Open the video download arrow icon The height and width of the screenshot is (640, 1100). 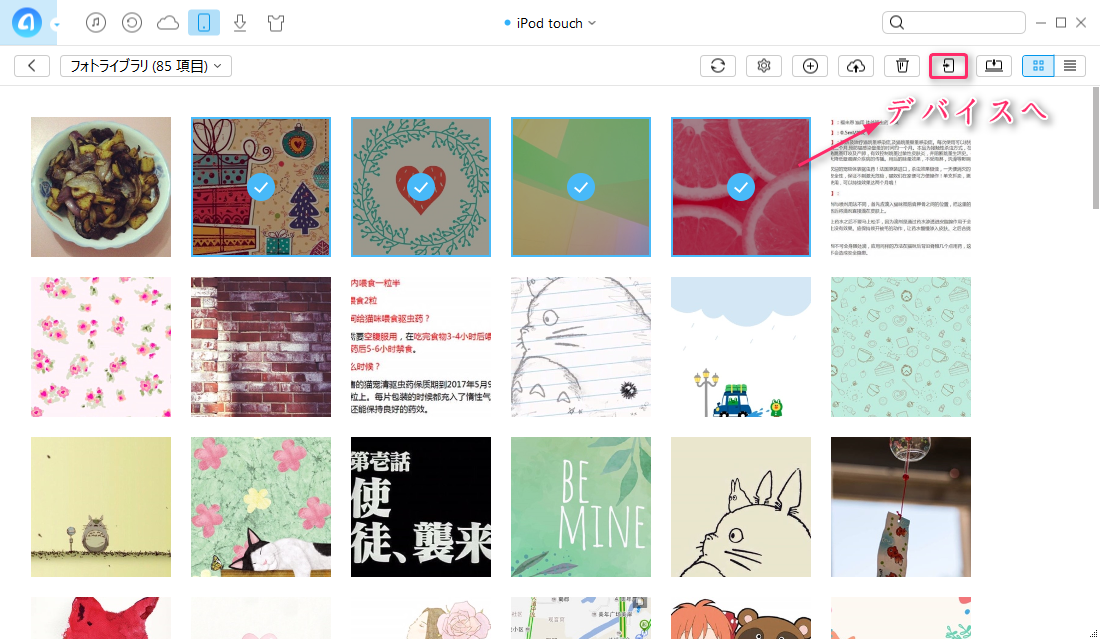[240, 22]
